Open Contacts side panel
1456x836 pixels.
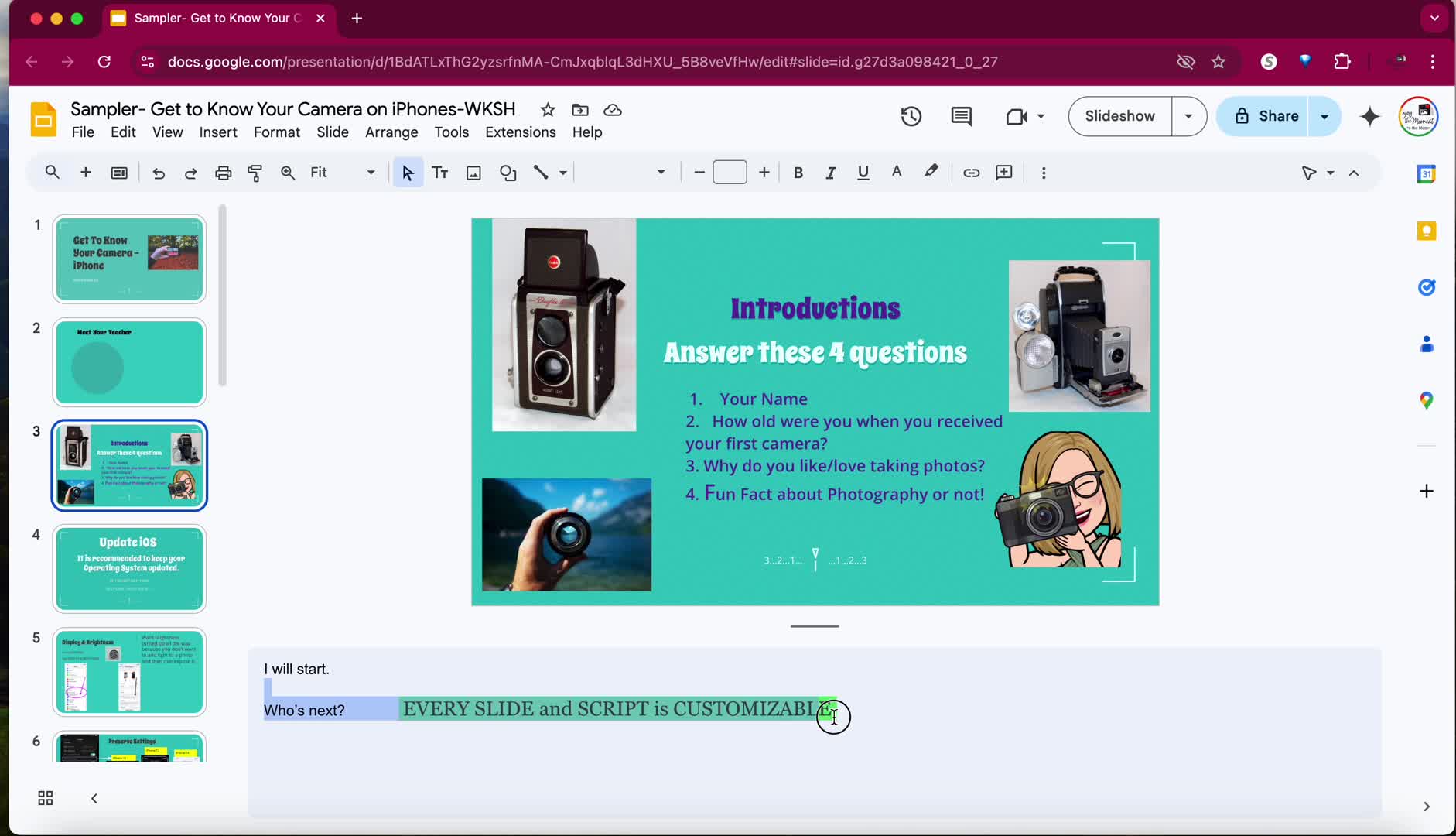point(1427,344)
